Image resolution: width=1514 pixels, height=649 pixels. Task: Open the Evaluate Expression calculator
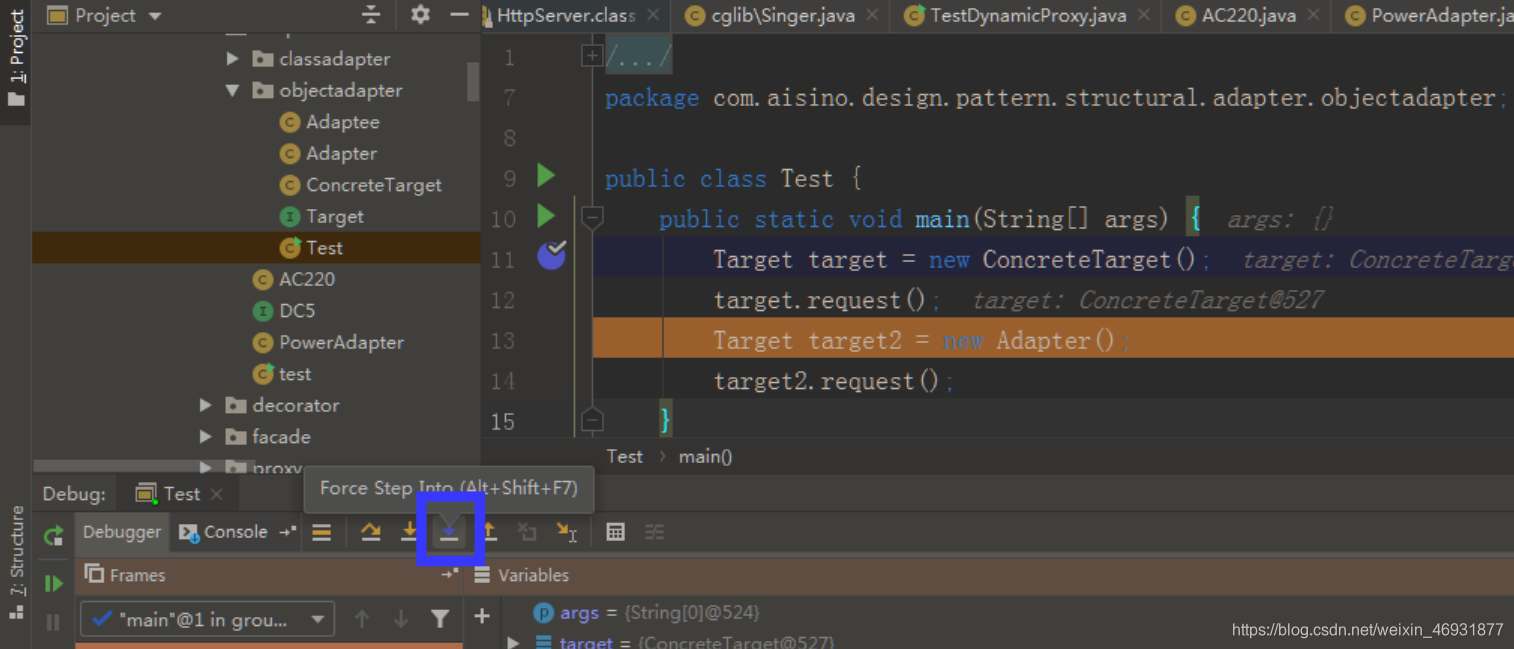pos(615,533)
